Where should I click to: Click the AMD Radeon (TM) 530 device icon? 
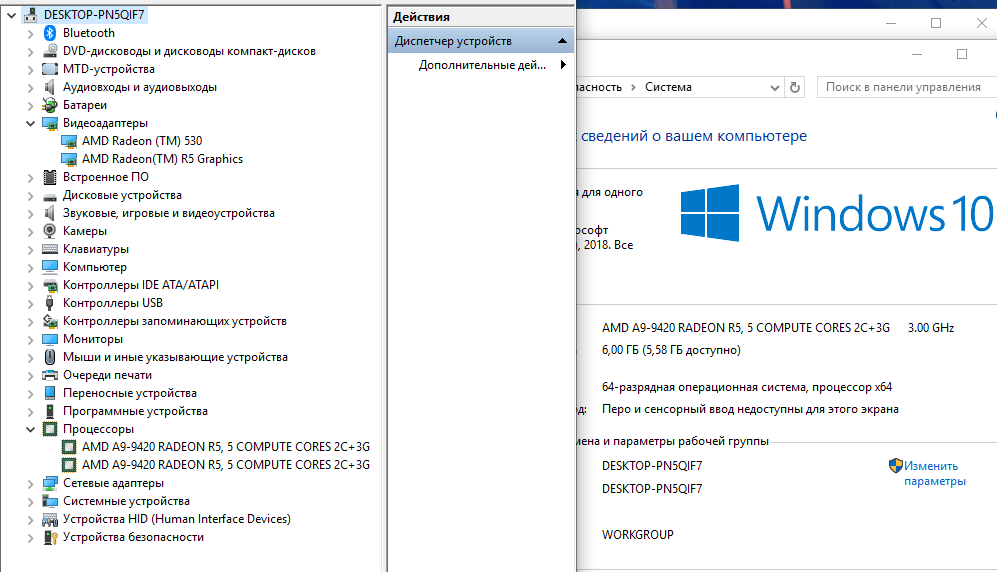pos(69,141)
